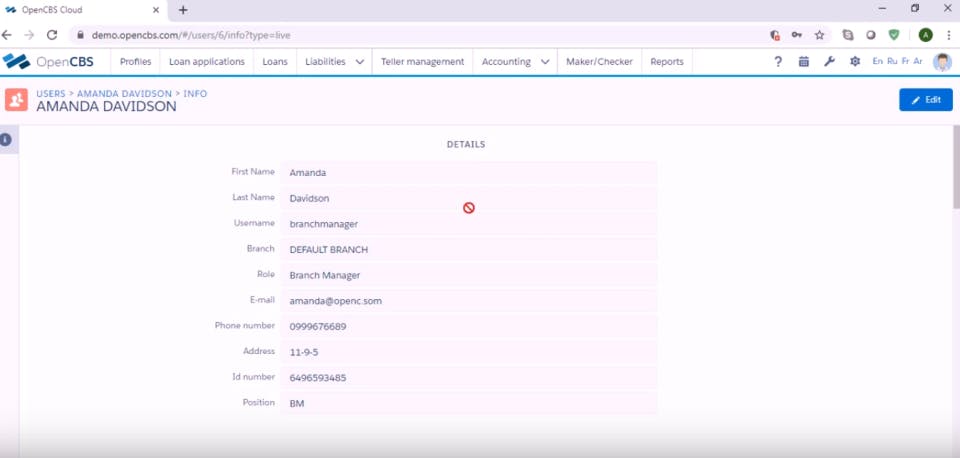Open the Chrome three-dot menu

(948, 35)
